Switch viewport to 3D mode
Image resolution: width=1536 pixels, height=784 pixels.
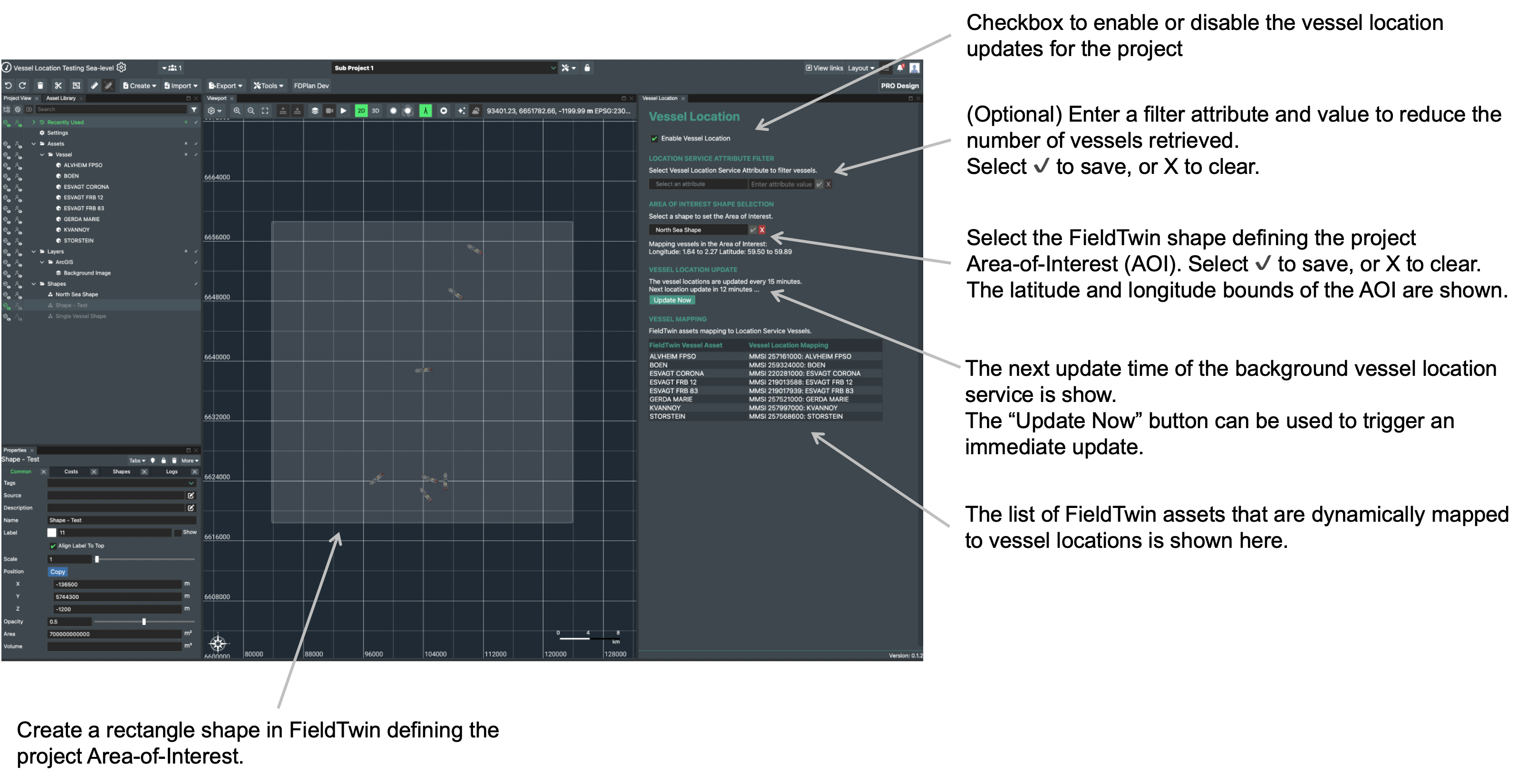click(376, 111)
